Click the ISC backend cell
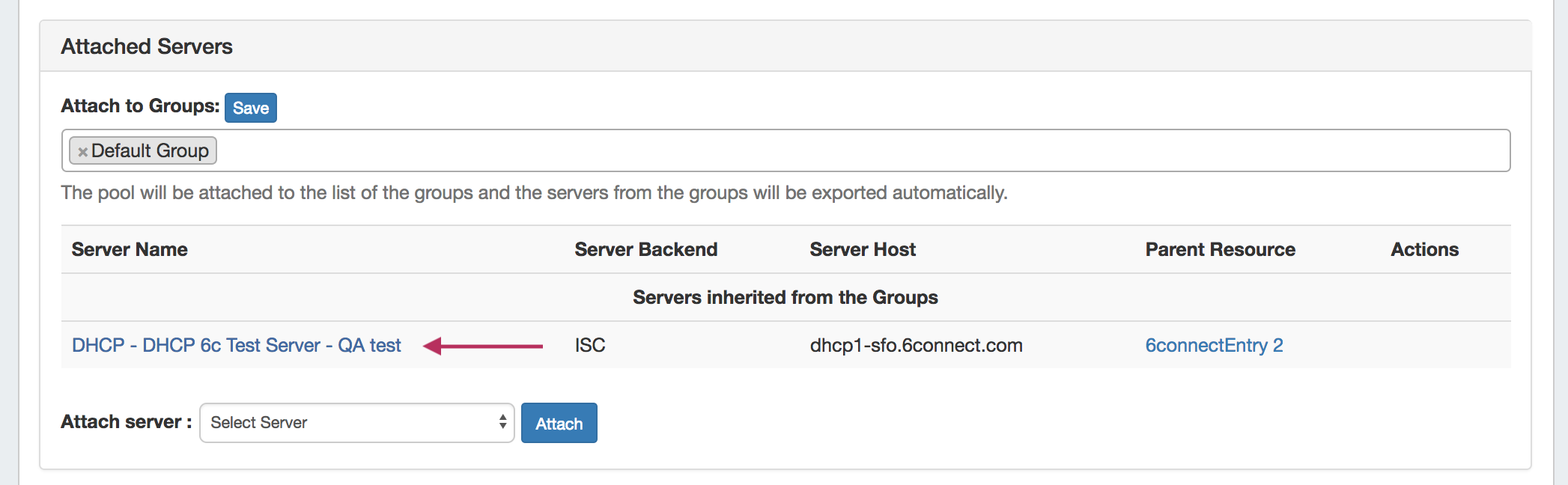1568x485 pixels. 590,345
